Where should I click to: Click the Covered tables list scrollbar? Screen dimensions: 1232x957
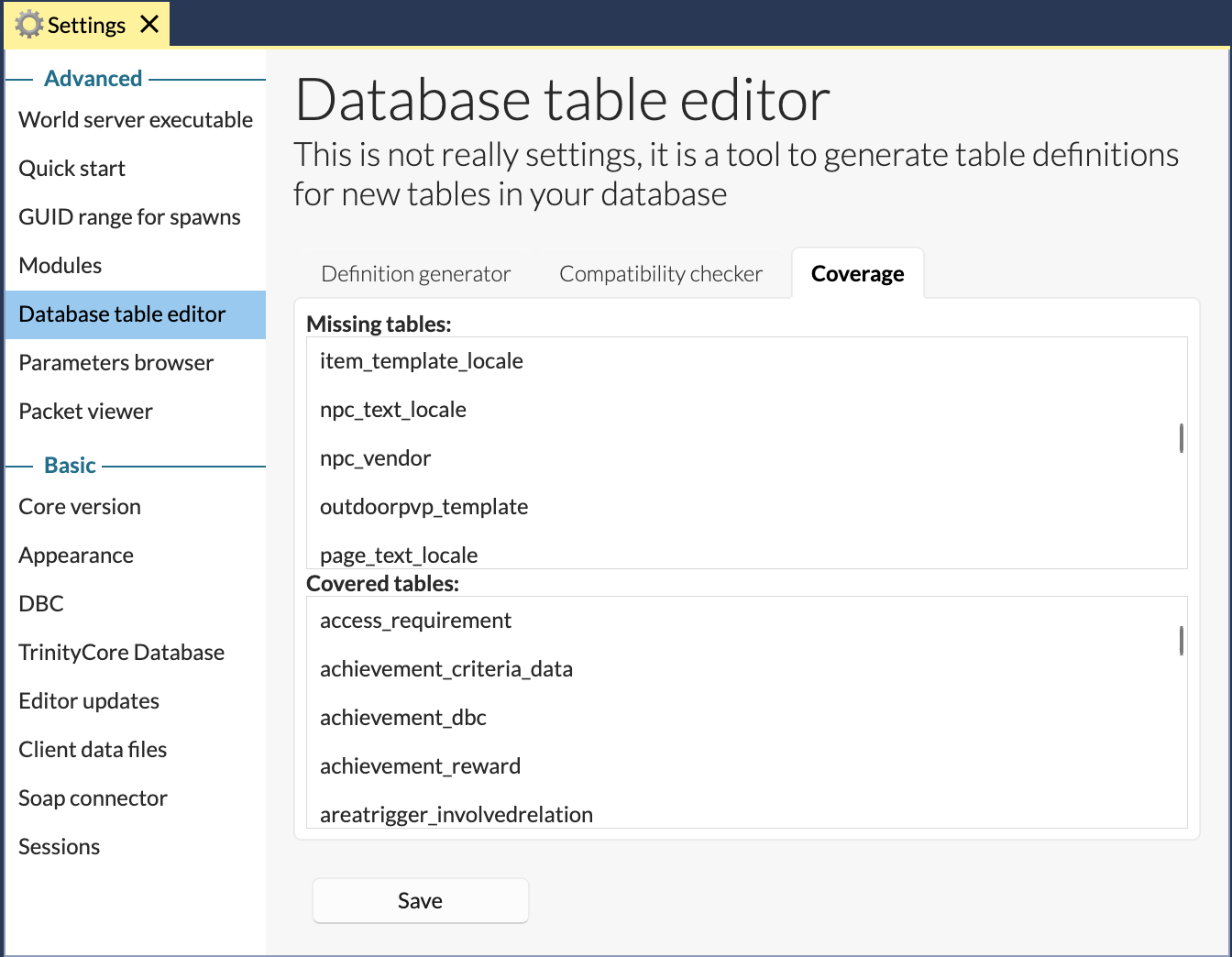click(x=1182, y=641)
